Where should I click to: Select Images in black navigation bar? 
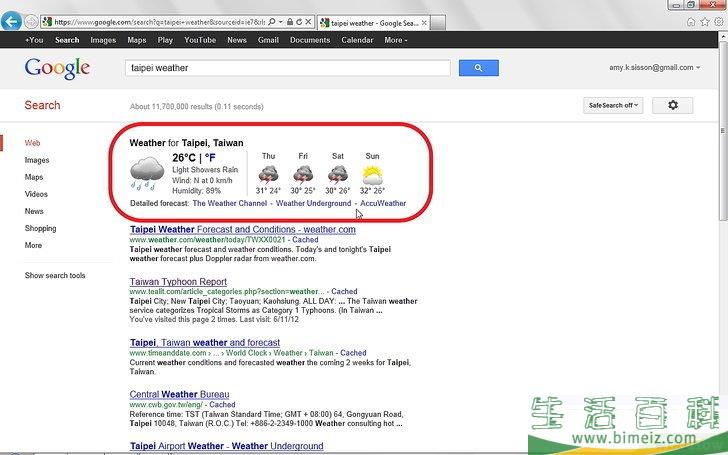(103, 40)
